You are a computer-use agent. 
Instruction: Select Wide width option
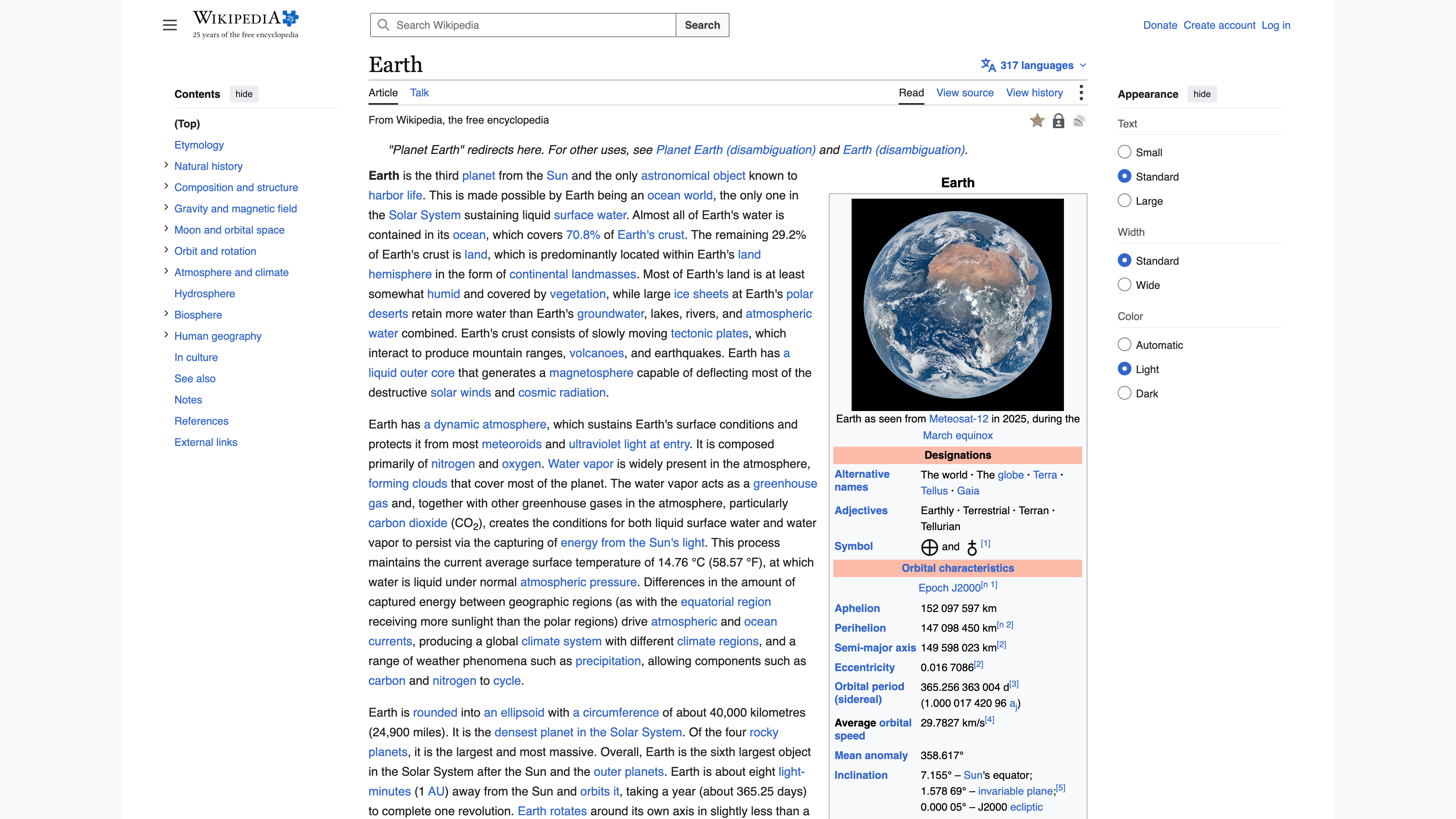pyautogui.click(x=1124, y=285)
